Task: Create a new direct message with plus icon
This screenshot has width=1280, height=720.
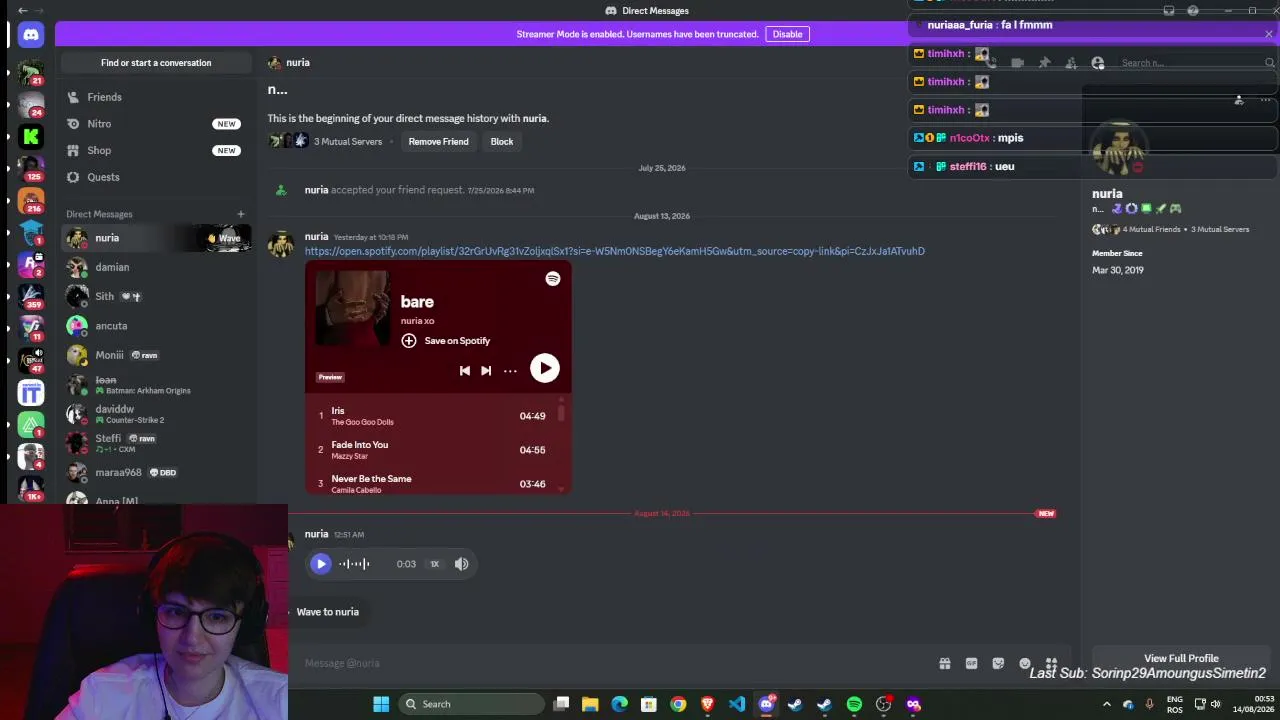Action: click(x=240, y=214)
